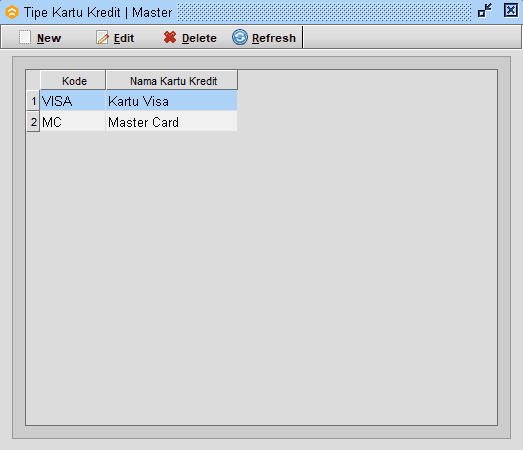Click the red Delete cross icon

[170, 37]
